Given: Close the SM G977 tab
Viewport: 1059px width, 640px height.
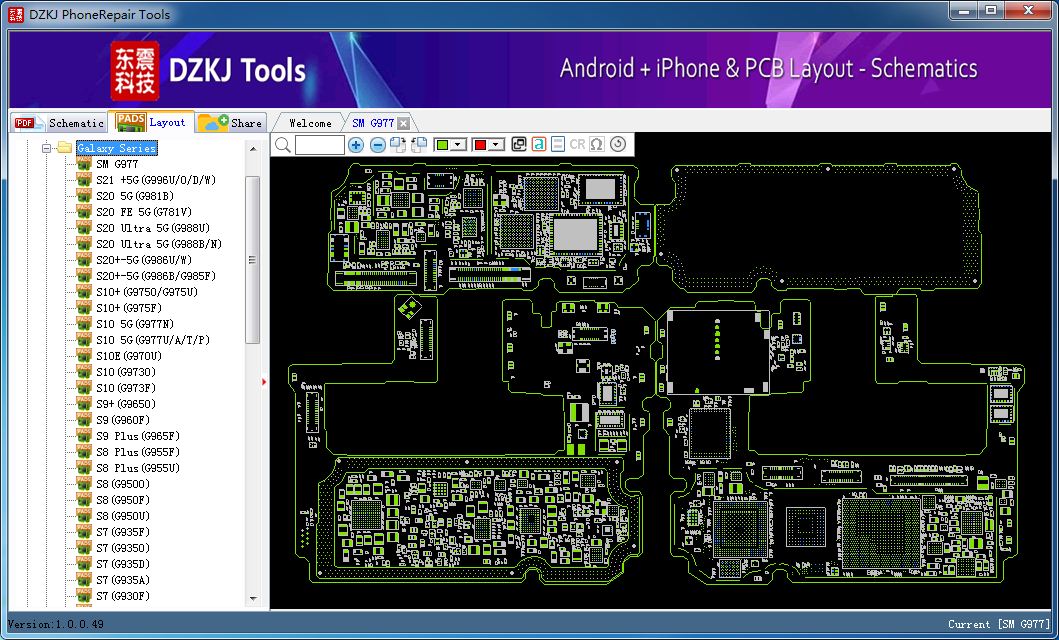Looking at the screenshot, I should click(x=403, y=124).
